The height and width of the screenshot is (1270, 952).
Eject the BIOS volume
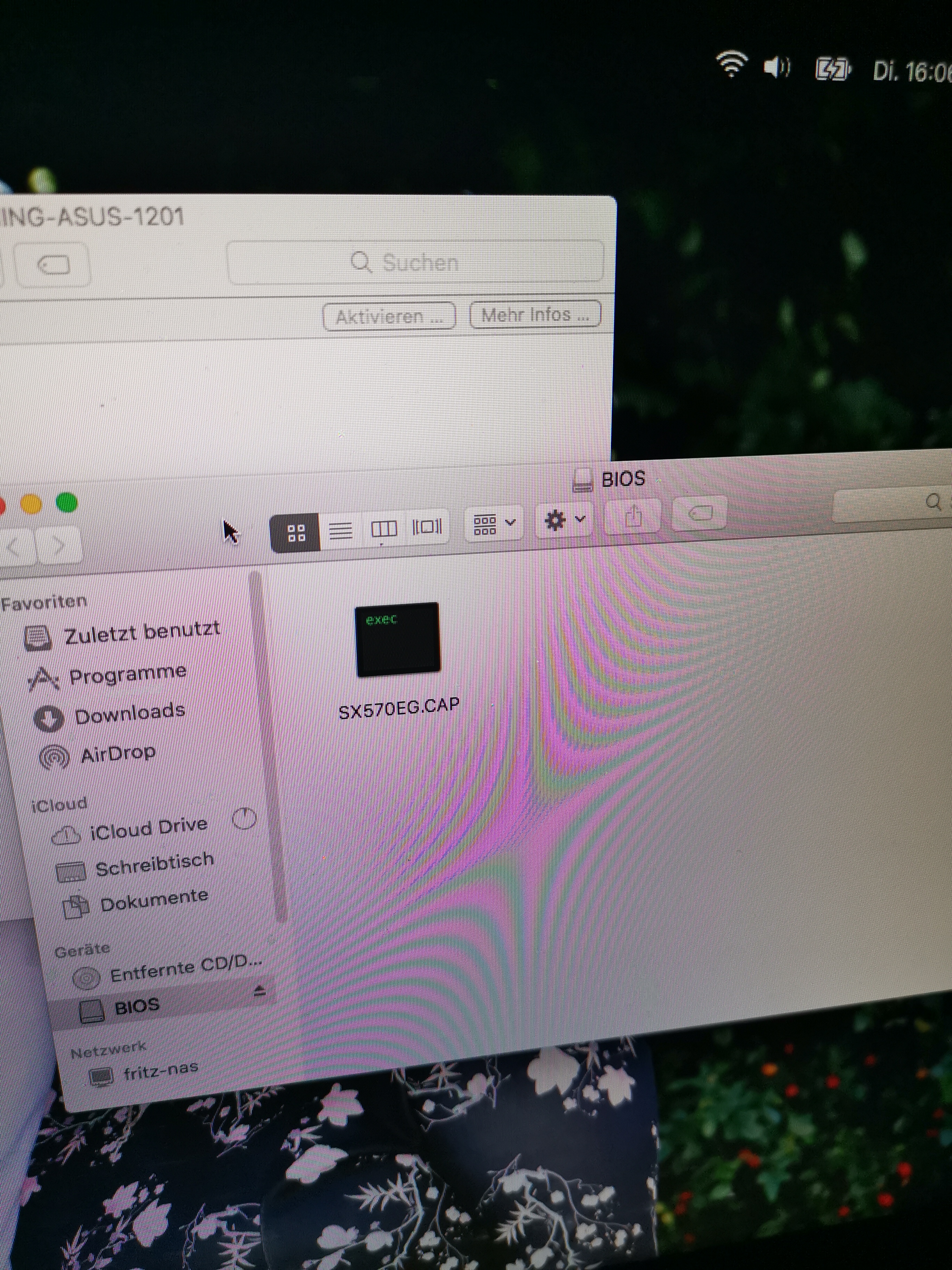259,991
